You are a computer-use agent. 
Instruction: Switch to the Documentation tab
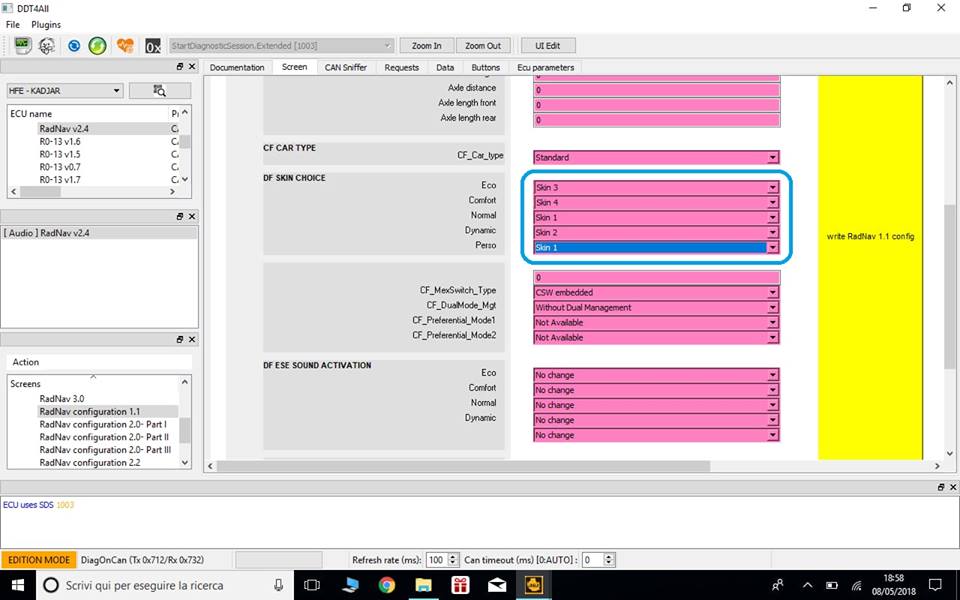point(237,67)
